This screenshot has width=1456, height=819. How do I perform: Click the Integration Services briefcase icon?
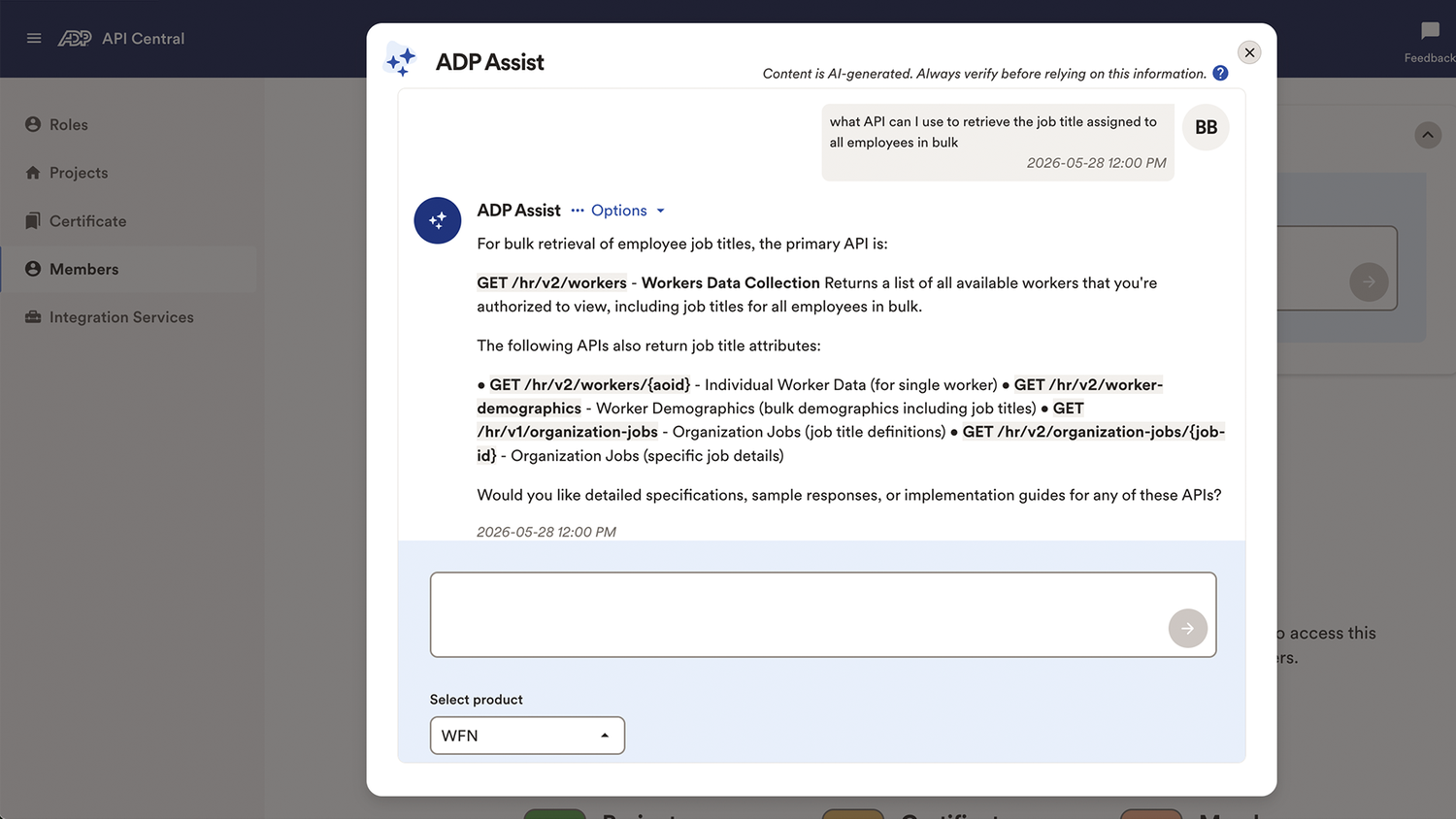[x=33, y=317]
